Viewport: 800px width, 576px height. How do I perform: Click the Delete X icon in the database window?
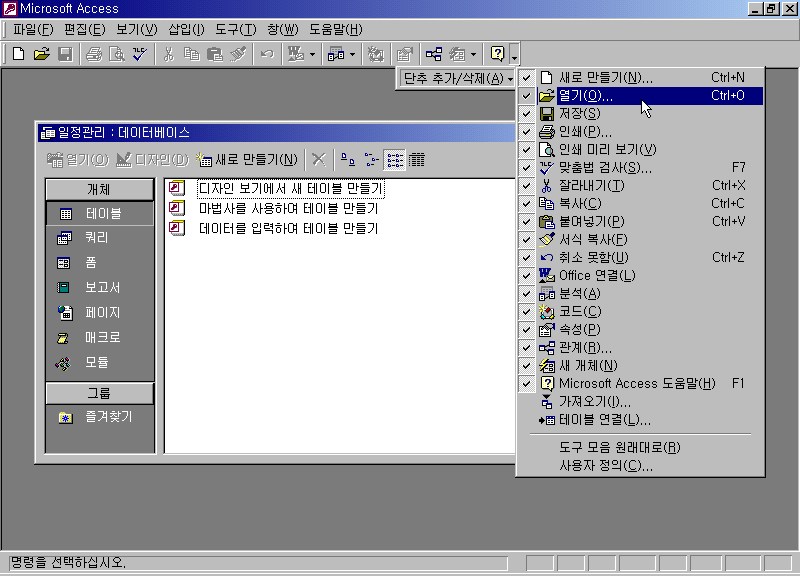tap(319, 160)
